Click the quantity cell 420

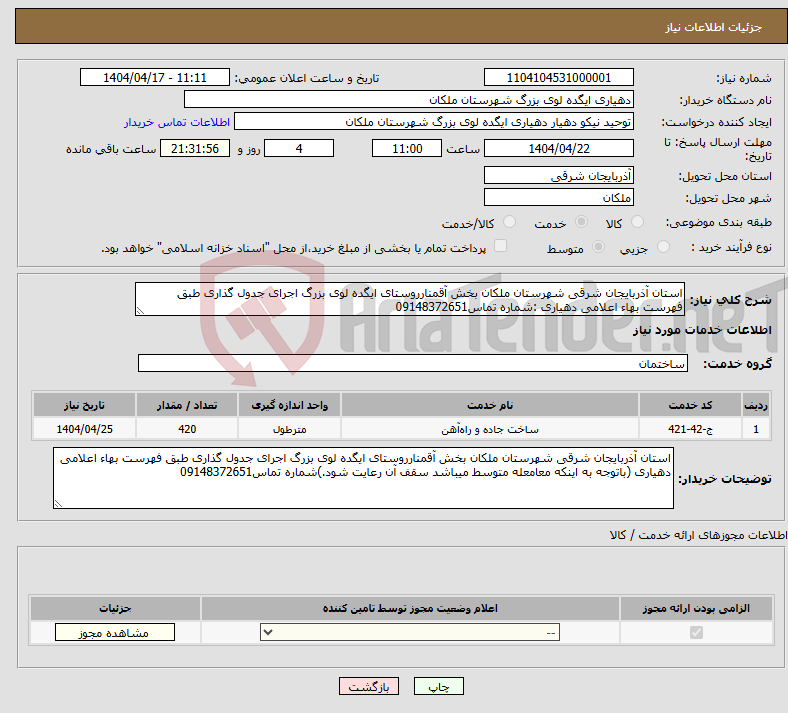pyautogui.click(x=187, y=429)
